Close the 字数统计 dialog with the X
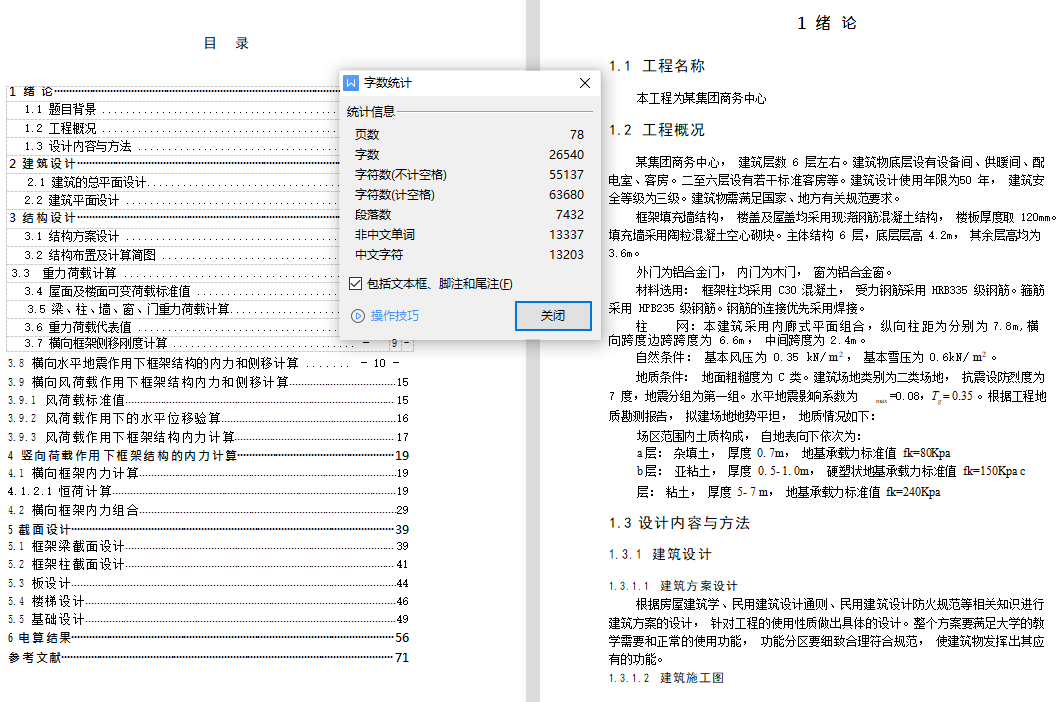The image size is (1056, 702). coord(585,83)
